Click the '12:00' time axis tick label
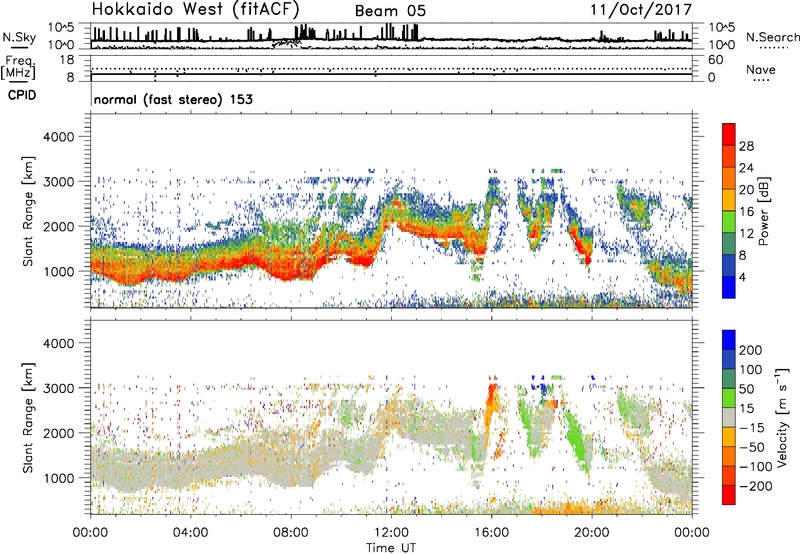 [391, 533]
